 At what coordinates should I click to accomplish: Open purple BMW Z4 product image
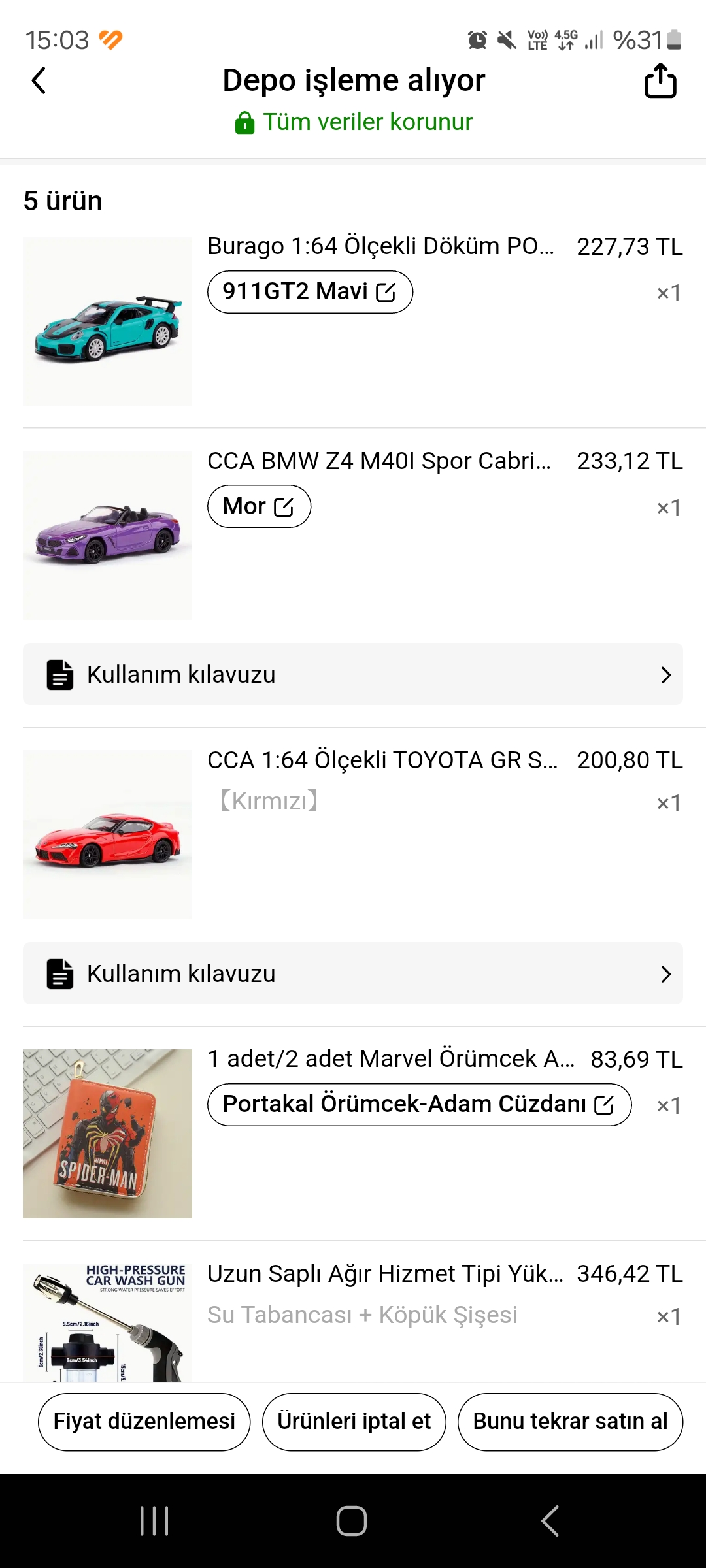pos(108,535)
